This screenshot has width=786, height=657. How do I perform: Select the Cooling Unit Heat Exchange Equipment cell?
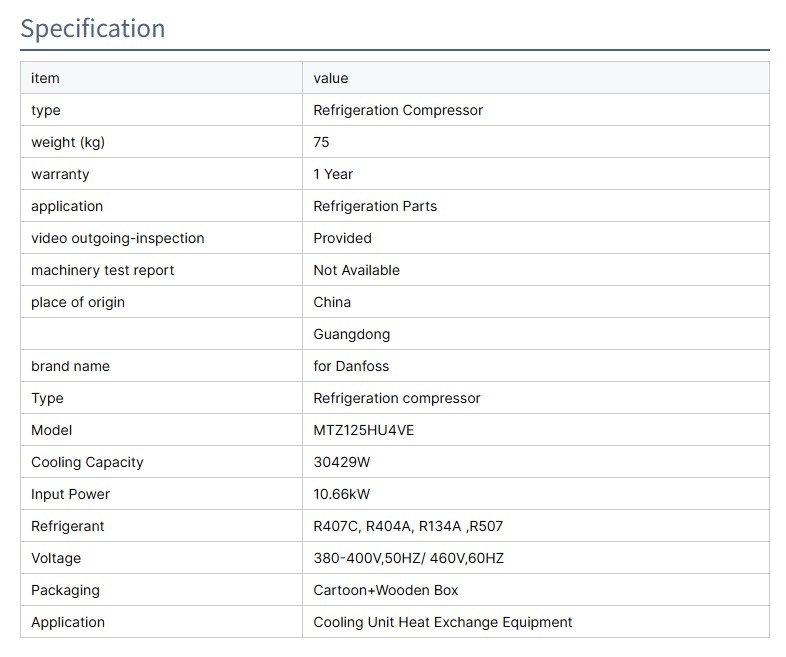click(442, 622)
